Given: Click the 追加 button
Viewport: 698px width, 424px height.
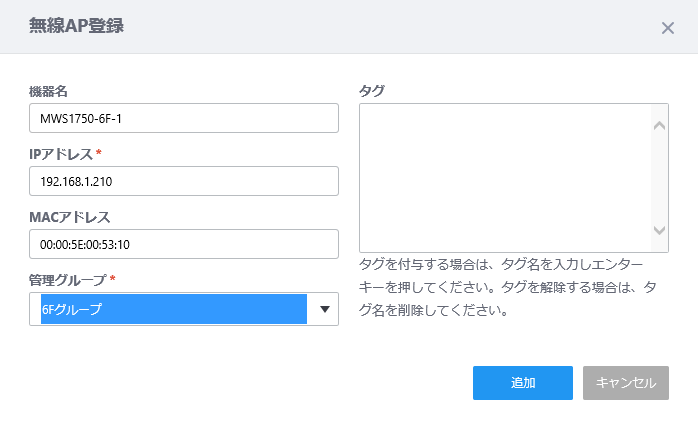Looking at the screenshot, I should coord(523,383).
